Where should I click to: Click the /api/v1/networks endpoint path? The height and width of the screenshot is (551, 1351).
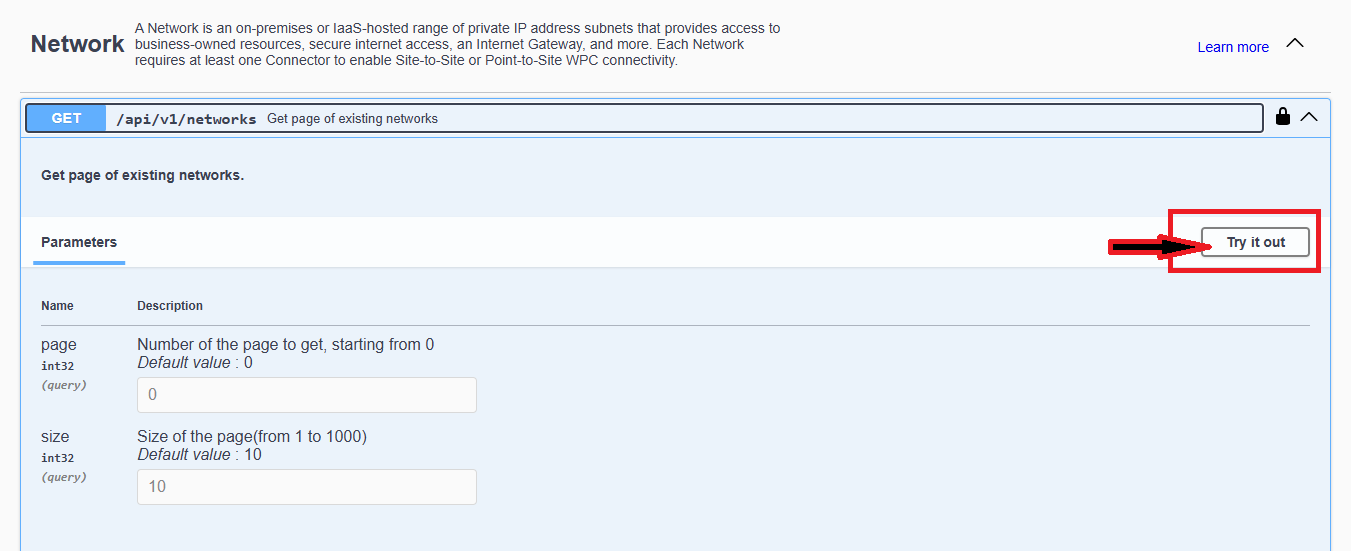tap(186, 119)
